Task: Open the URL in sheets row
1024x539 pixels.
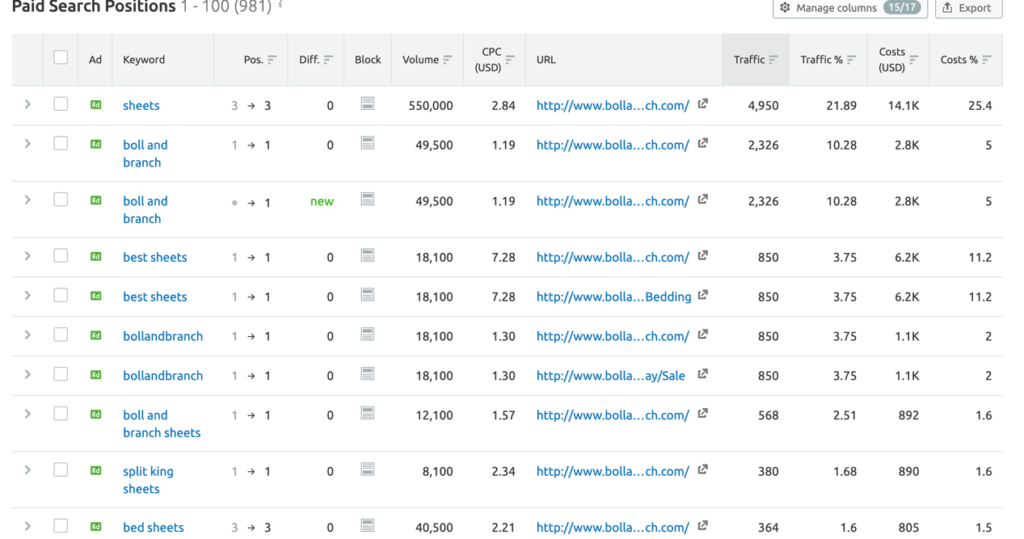Action: (x=613, y=105)
